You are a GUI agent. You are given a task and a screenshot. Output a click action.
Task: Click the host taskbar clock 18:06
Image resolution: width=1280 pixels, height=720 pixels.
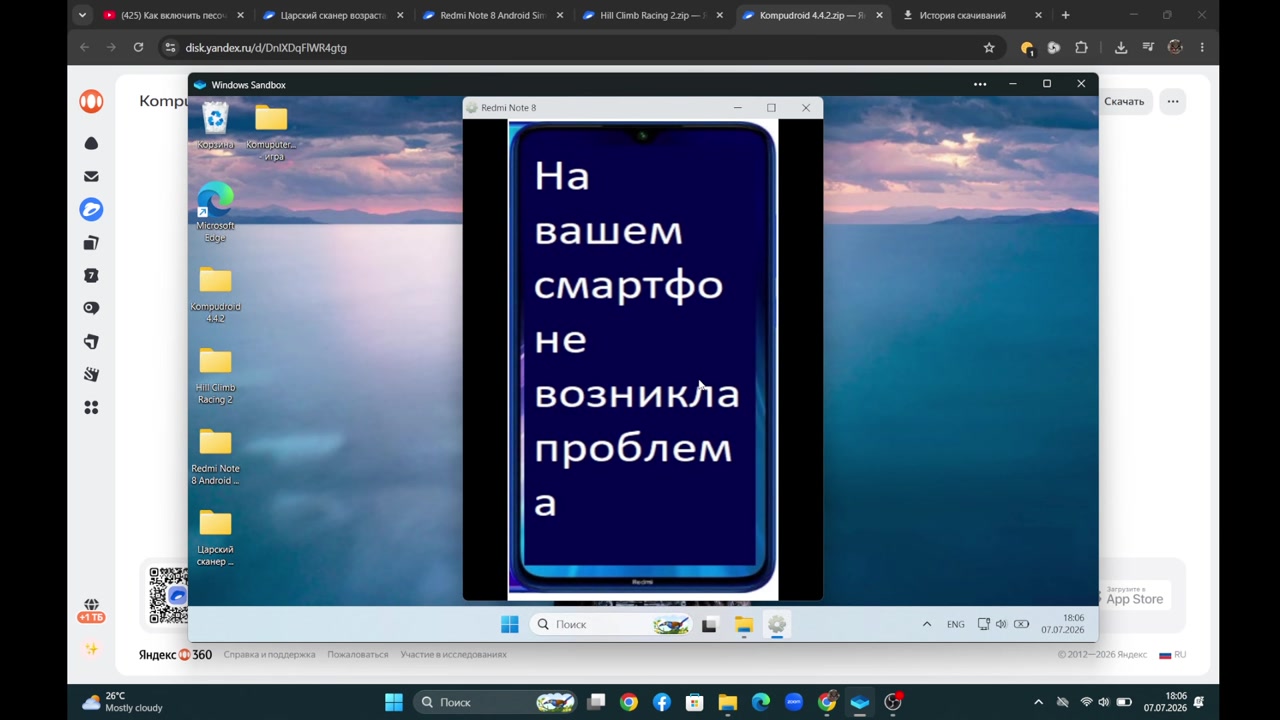coord(1165,702)
